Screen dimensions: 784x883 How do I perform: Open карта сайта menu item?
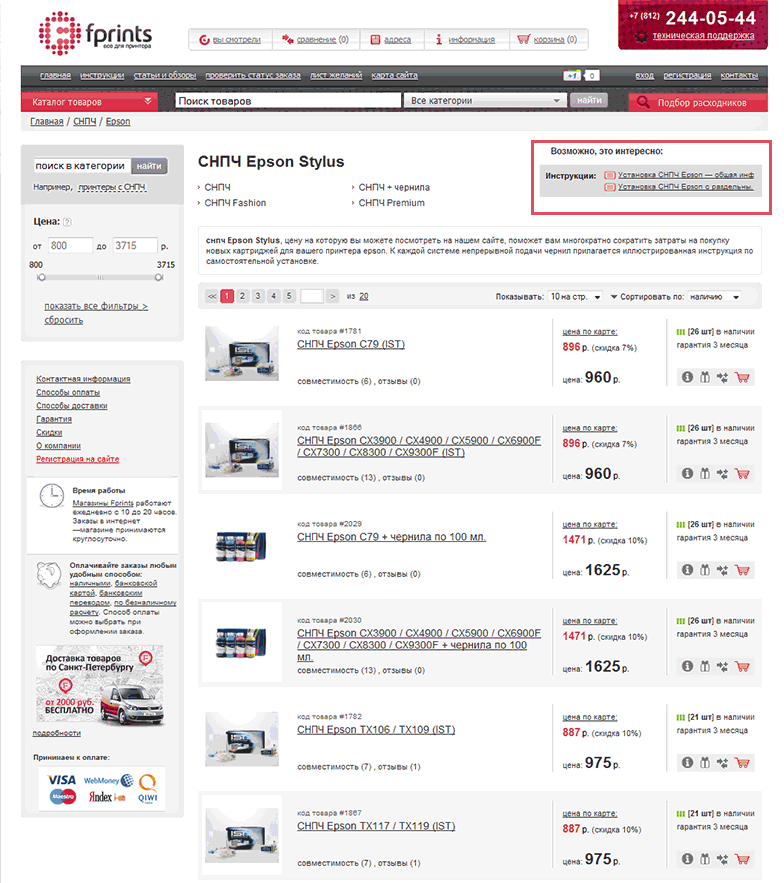coord(394,75)
